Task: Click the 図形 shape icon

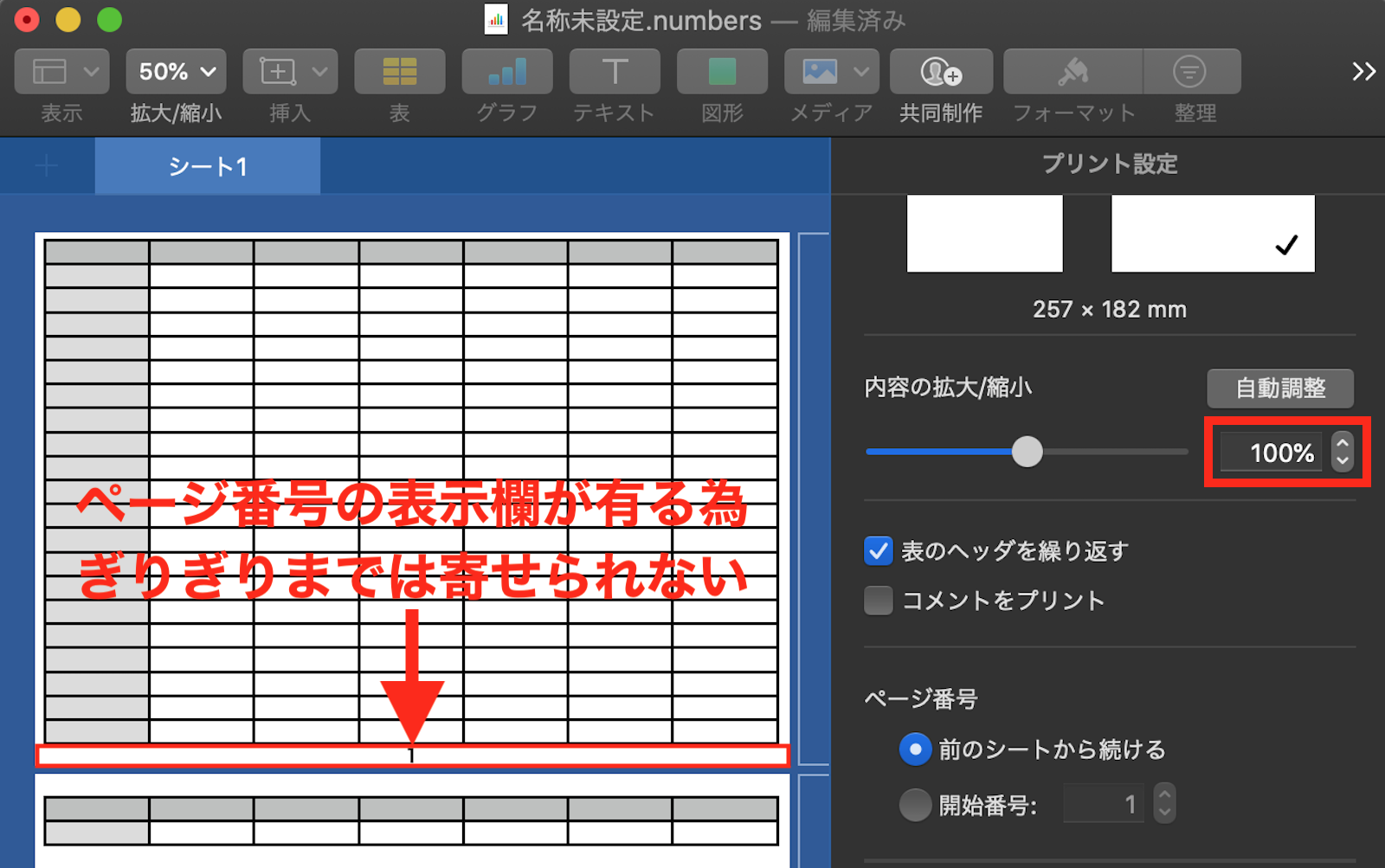Action: click(722, 72)
